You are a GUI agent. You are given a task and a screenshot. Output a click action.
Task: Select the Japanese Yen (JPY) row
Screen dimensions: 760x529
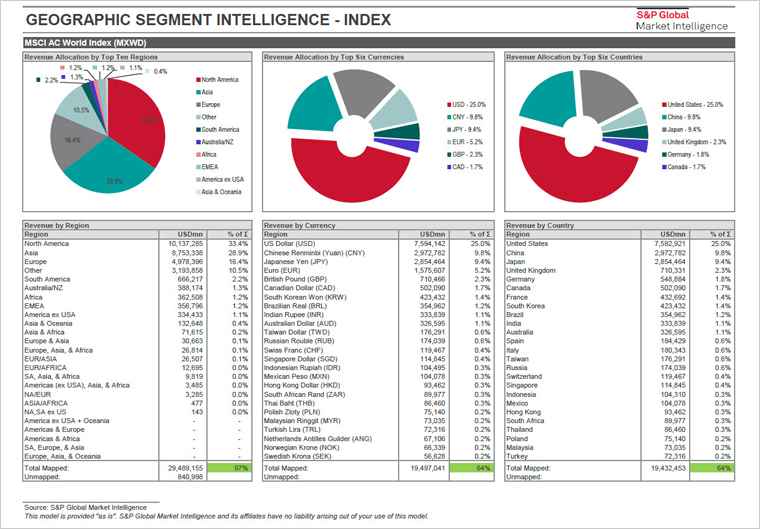378,262
